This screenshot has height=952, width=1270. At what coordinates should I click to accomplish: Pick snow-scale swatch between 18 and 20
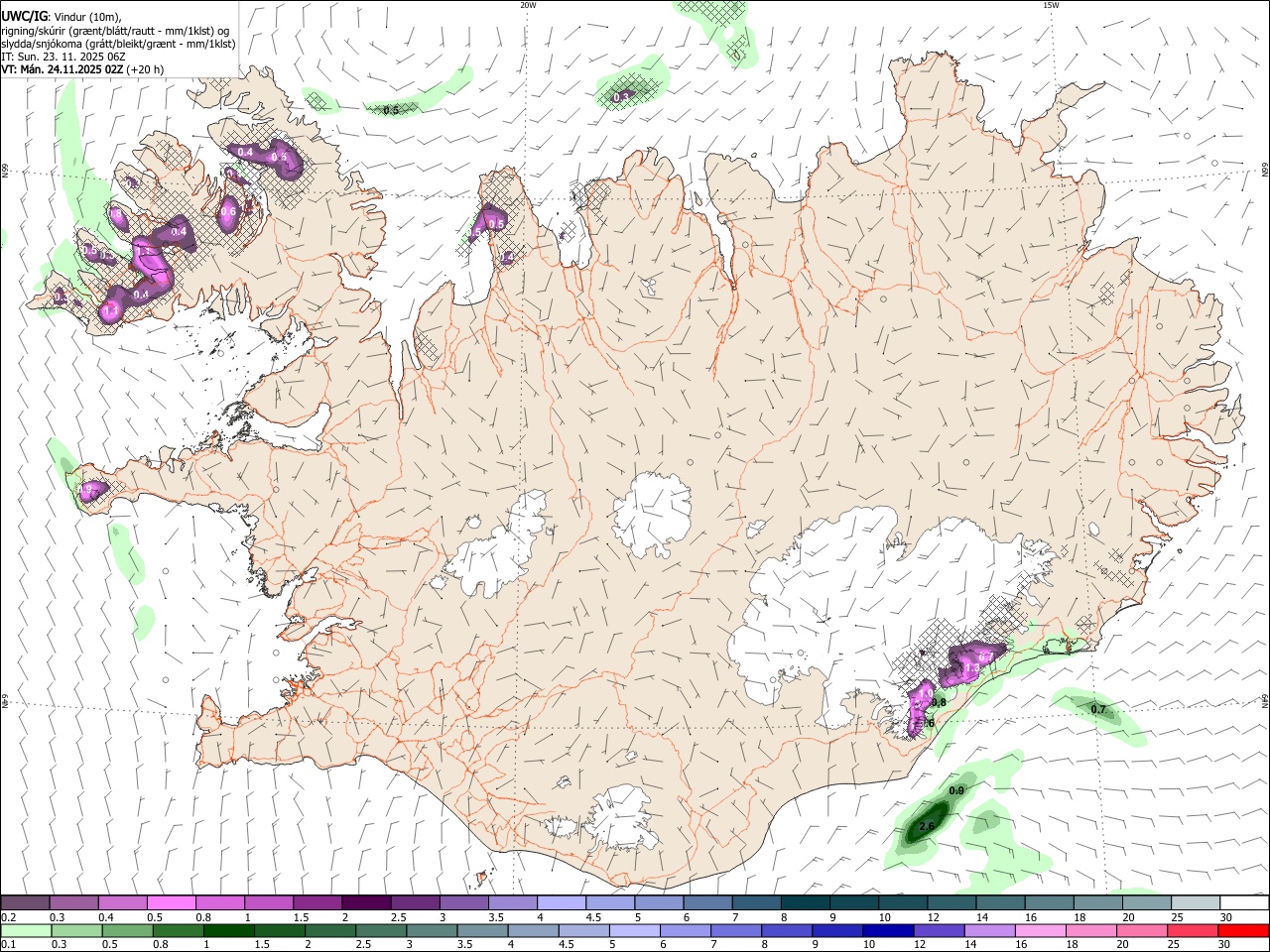pyautogui.click(x=1098, y=902)
